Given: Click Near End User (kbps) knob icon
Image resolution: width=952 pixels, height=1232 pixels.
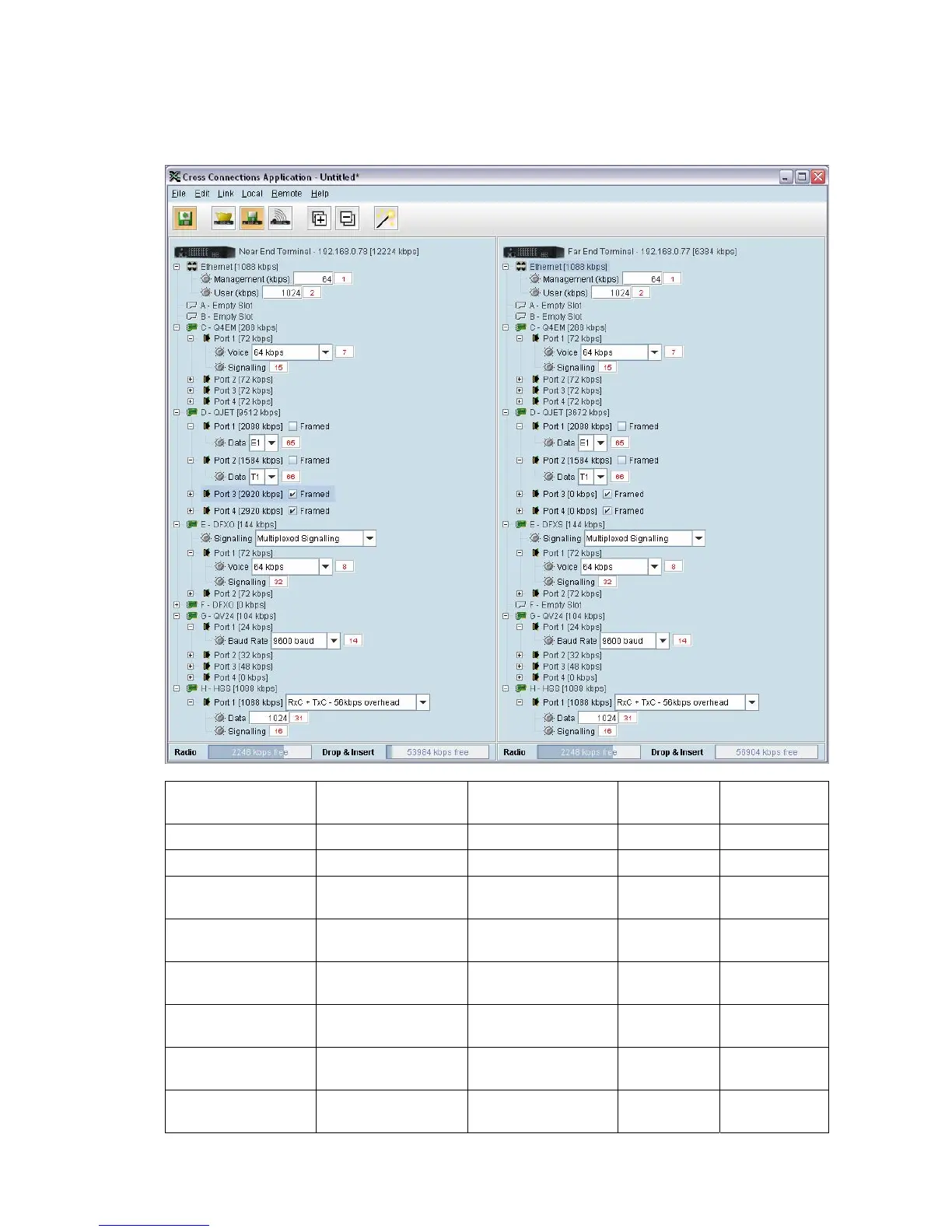Looking at the screenshot, I should click(206, 292).
